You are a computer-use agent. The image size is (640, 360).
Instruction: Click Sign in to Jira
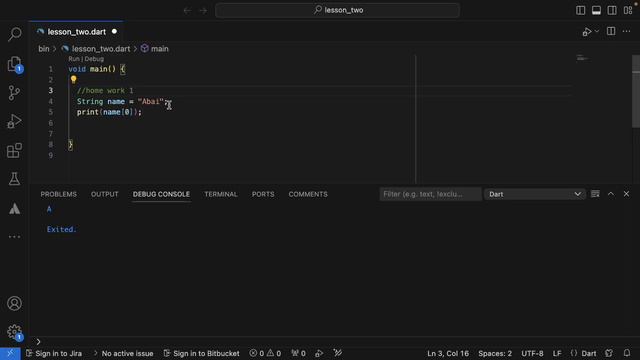(x=54, y=353)
